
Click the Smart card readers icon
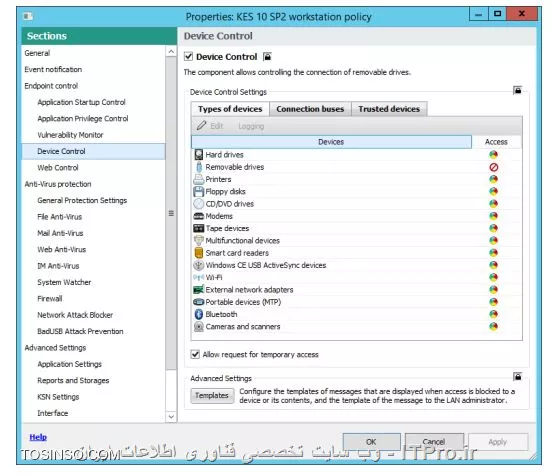[x=199, y=253]
